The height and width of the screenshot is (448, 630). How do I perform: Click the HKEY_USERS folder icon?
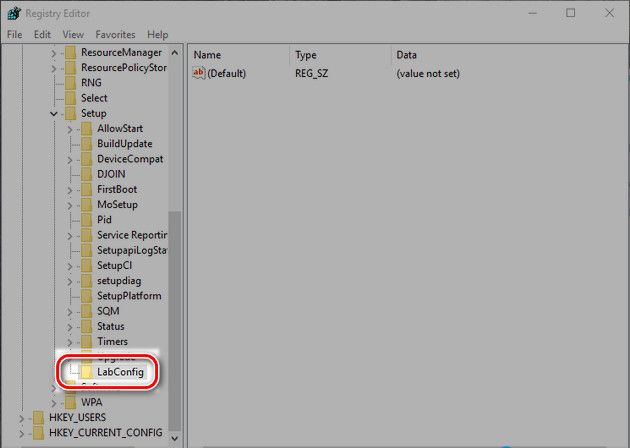pyautogui.click(x=39, y=417)
